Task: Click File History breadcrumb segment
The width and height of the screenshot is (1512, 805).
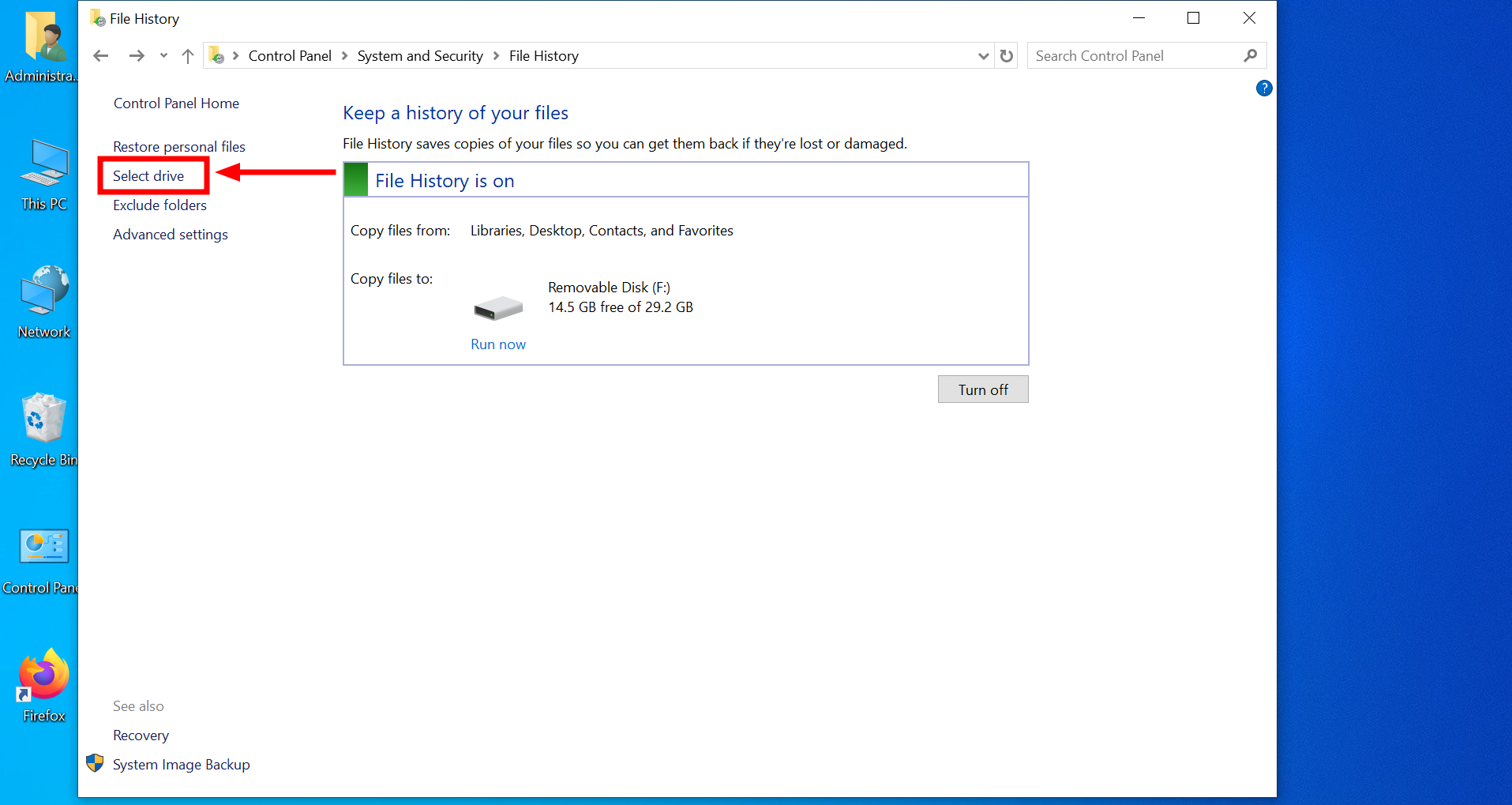Action: pyautogui.click(x=544, y=56)
